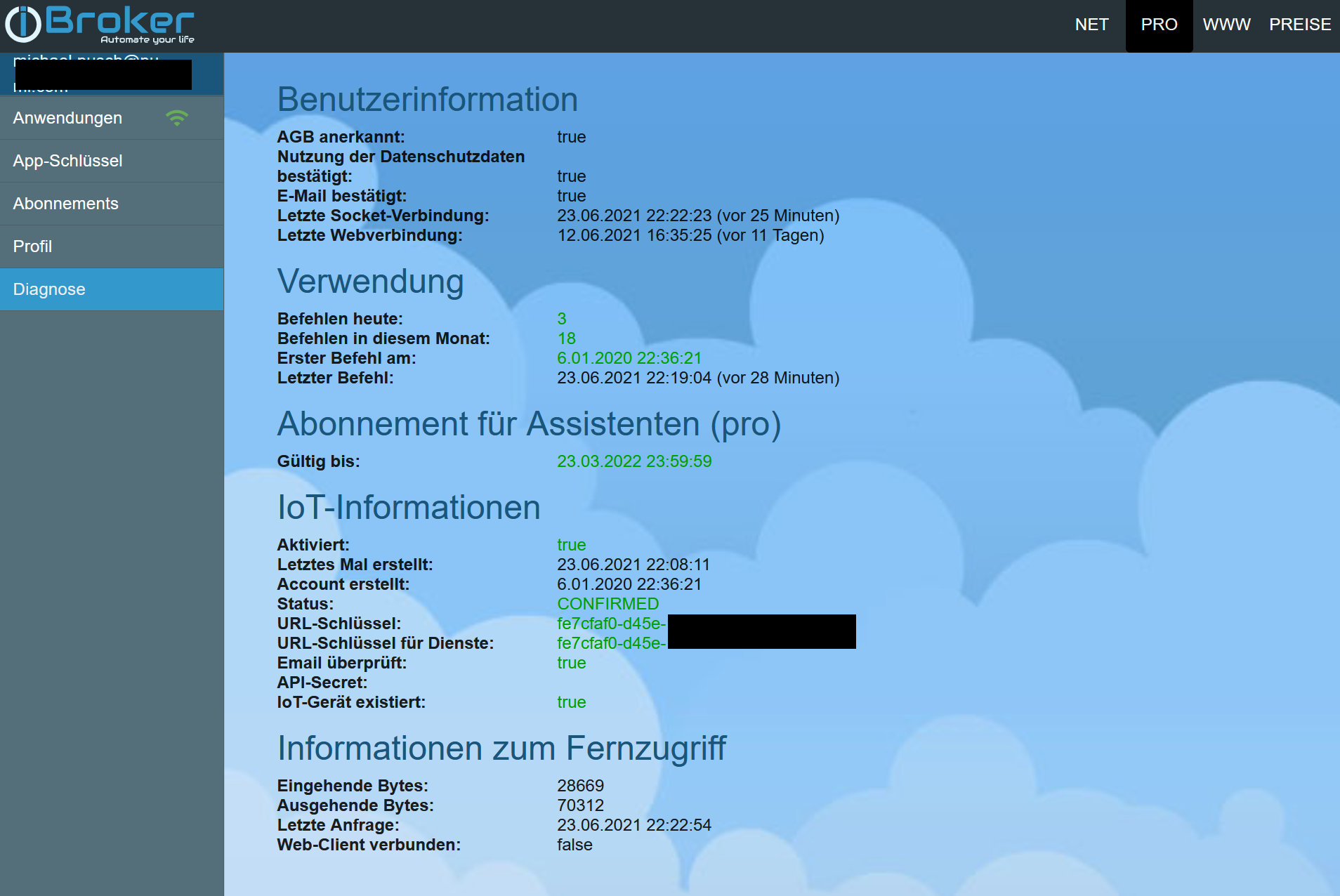This screenshot has width=1340, height=896.
Task: Click the AGB anerkannt label
Action: tap(341, 137)
